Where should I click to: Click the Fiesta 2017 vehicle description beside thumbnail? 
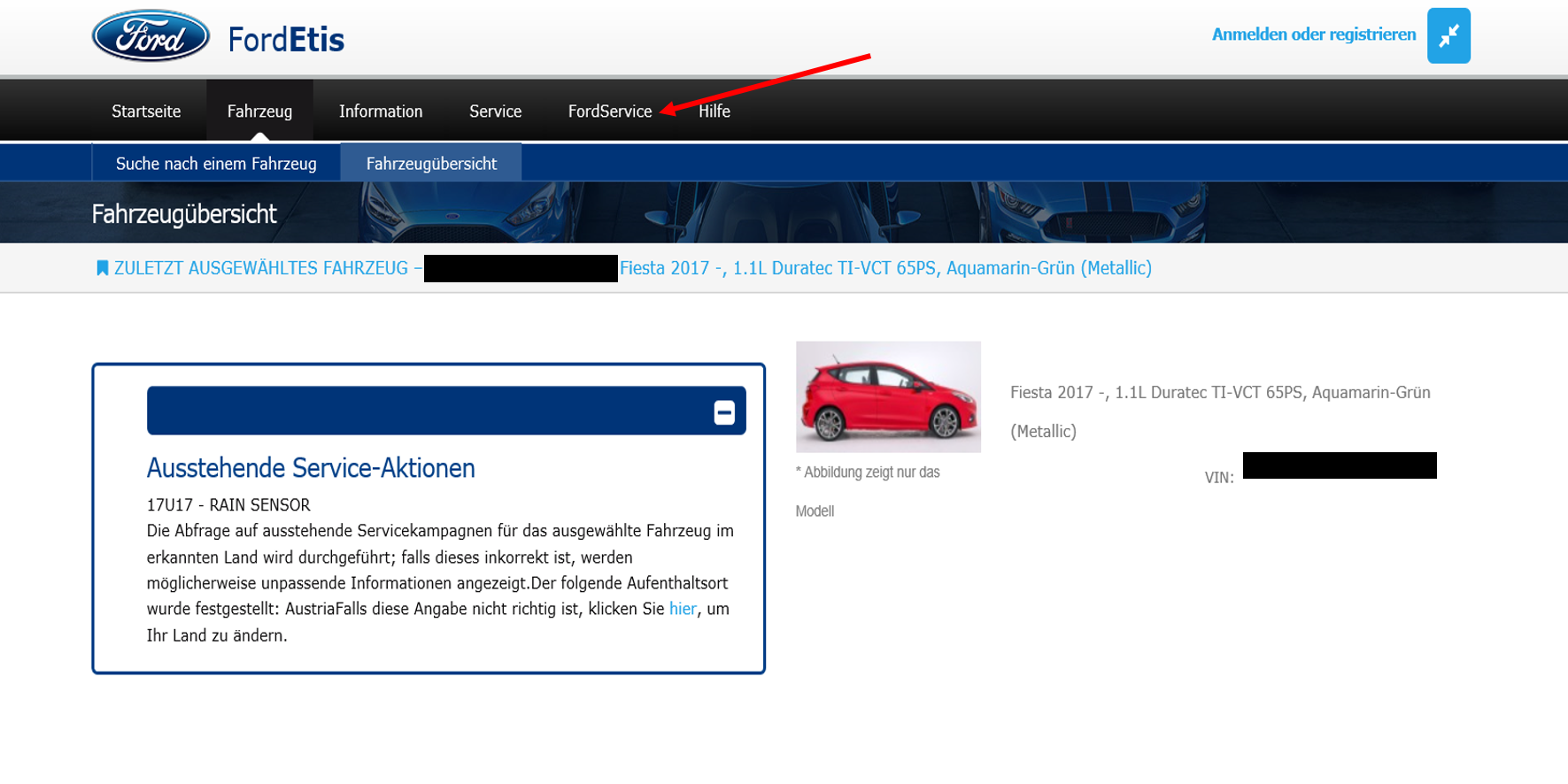(x=1220, y=411)
